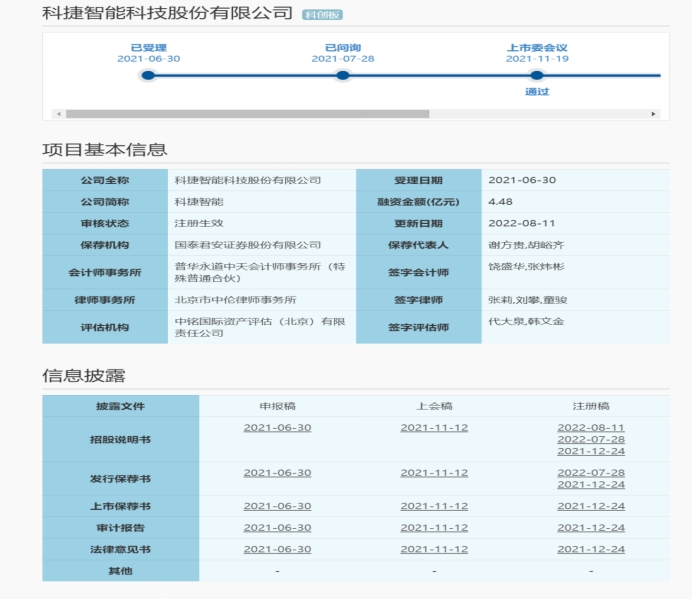Click the 招股说明书 row label
This screenshot has width=692, height=600.
(x=120, y=439)
